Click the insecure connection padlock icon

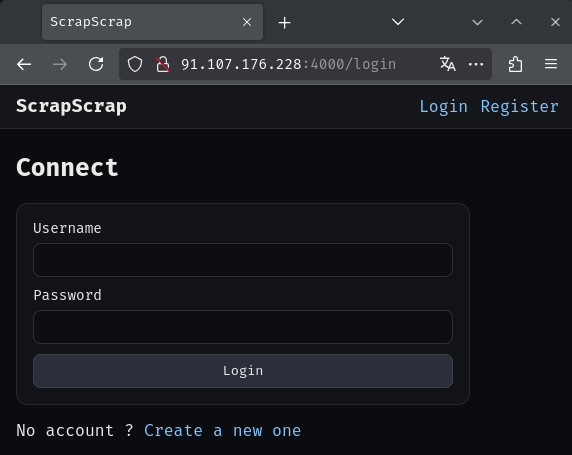click(163, 64)
